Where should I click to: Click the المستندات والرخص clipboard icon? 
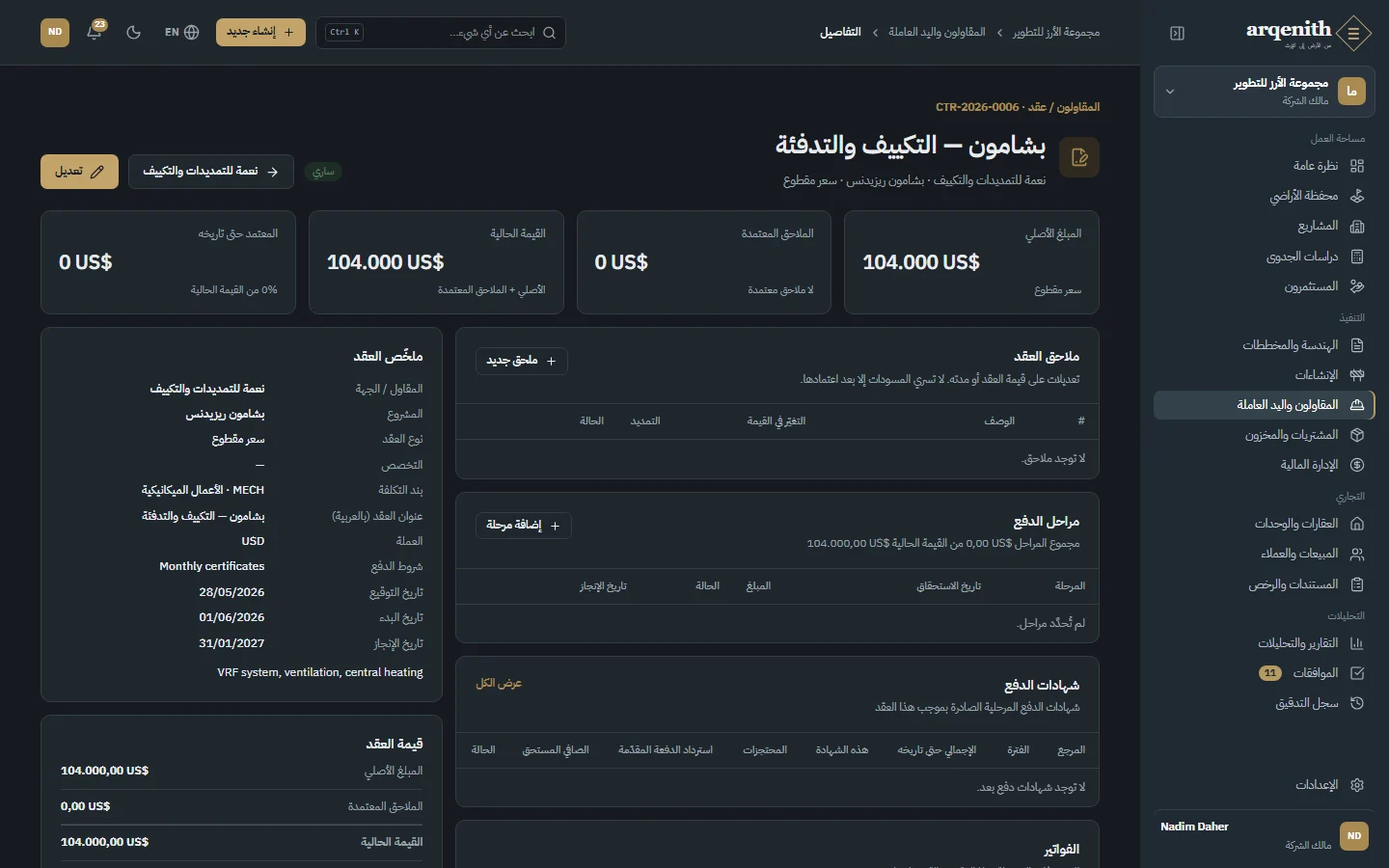(x=1357, y=584)
